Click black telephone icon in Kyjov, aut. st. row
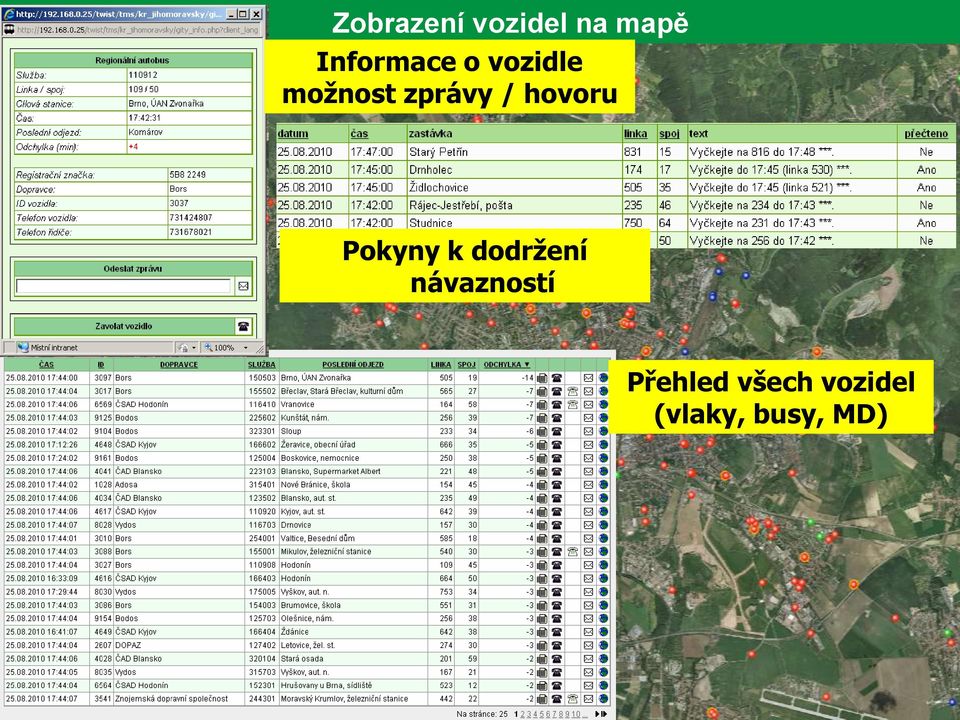 point(557,512)
